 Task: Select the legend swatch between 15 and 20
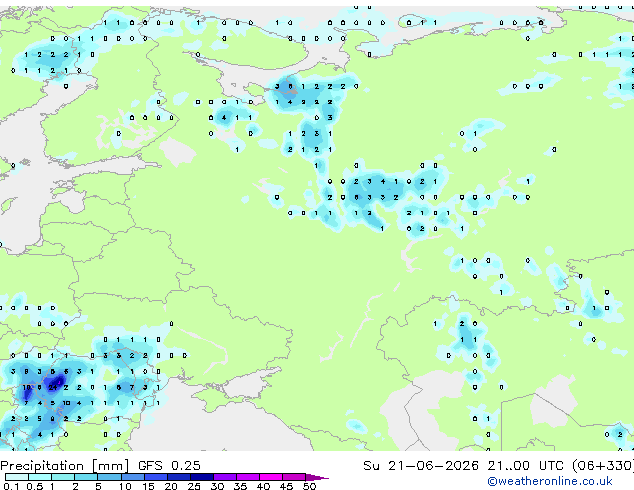(155, 477)
